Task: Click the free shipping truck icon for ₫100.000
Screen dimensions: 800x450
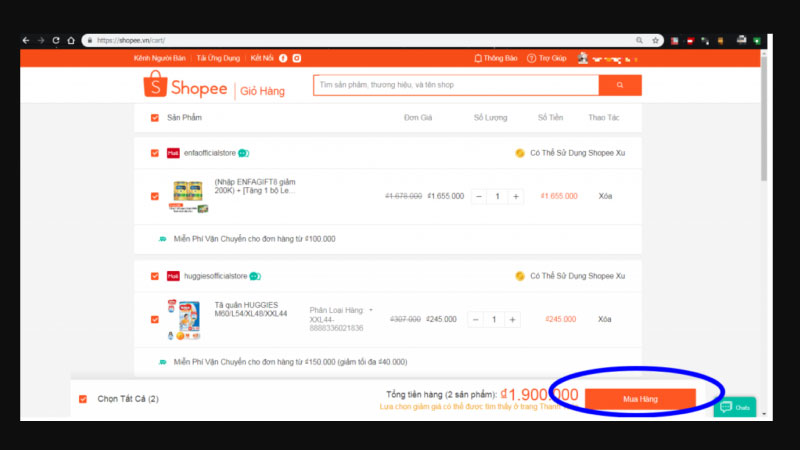Action: (x=162, y=239)
